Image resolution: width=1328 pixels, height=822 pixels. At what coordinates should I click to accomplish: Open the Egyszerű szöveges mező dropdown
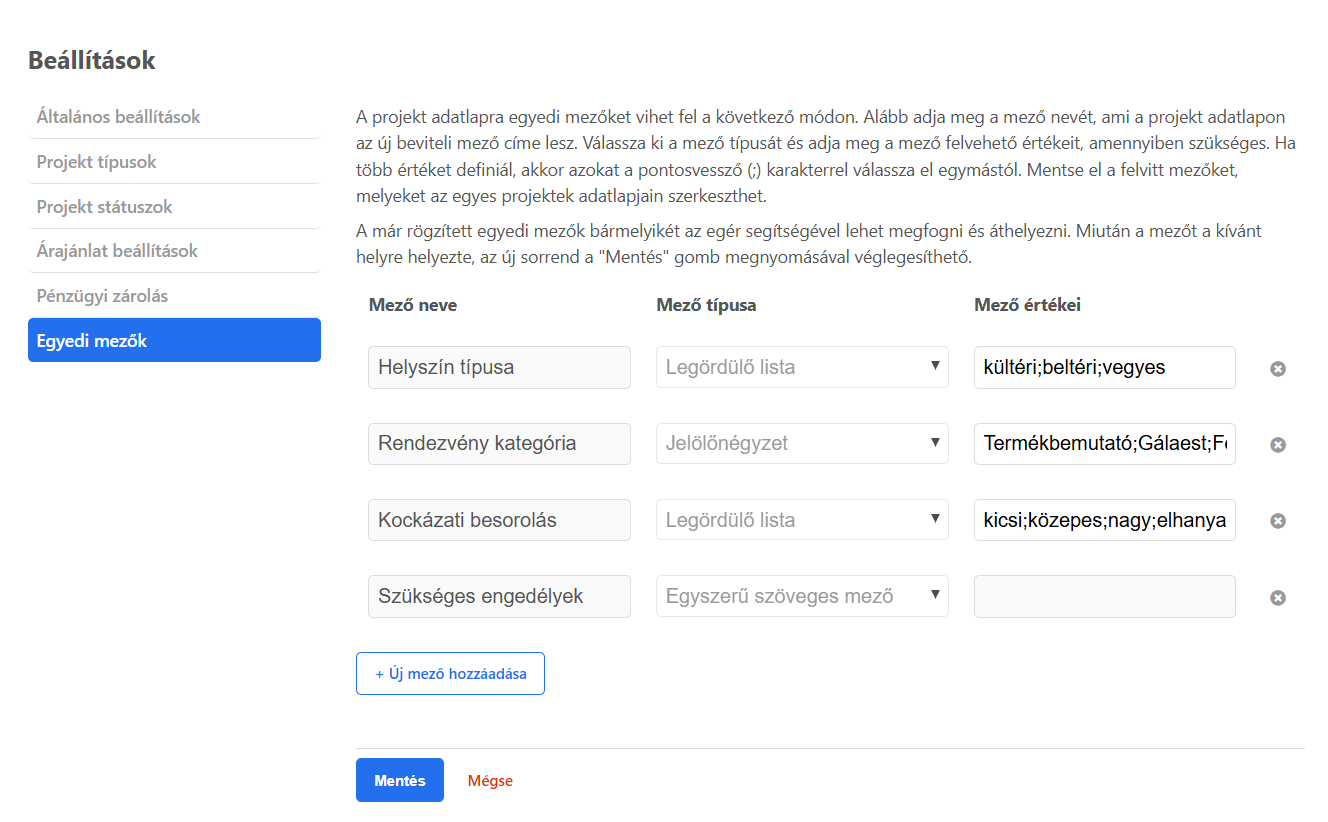click(802, 596)
